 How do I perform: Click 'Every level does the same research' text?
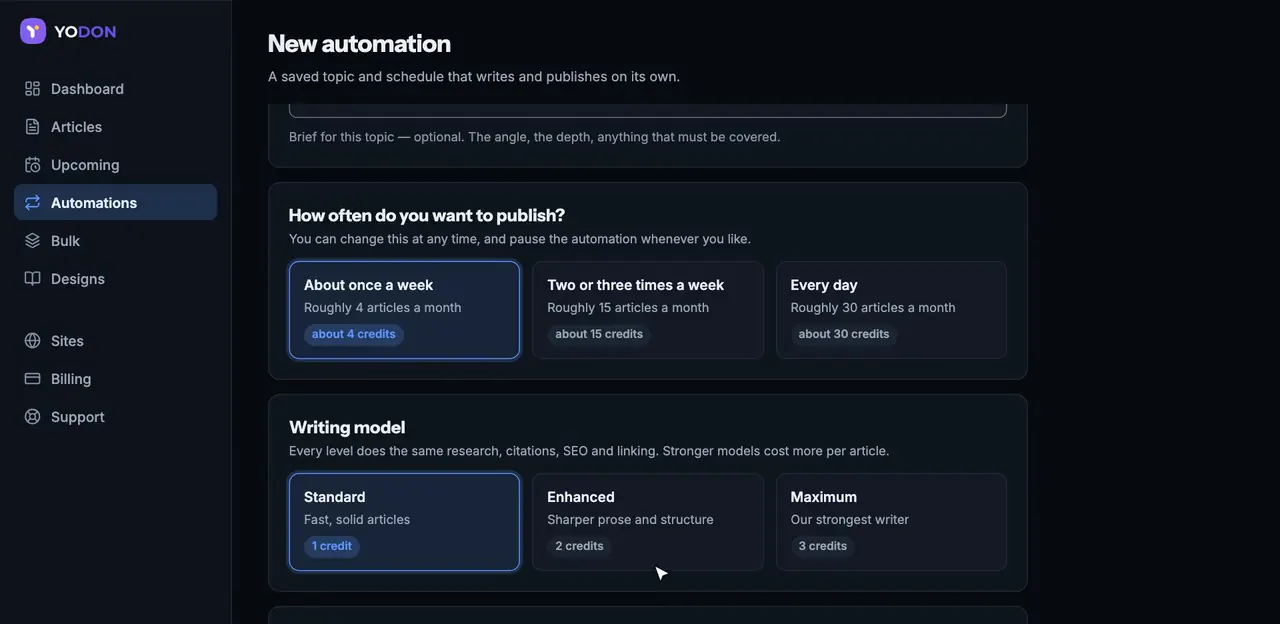[589, 451]
